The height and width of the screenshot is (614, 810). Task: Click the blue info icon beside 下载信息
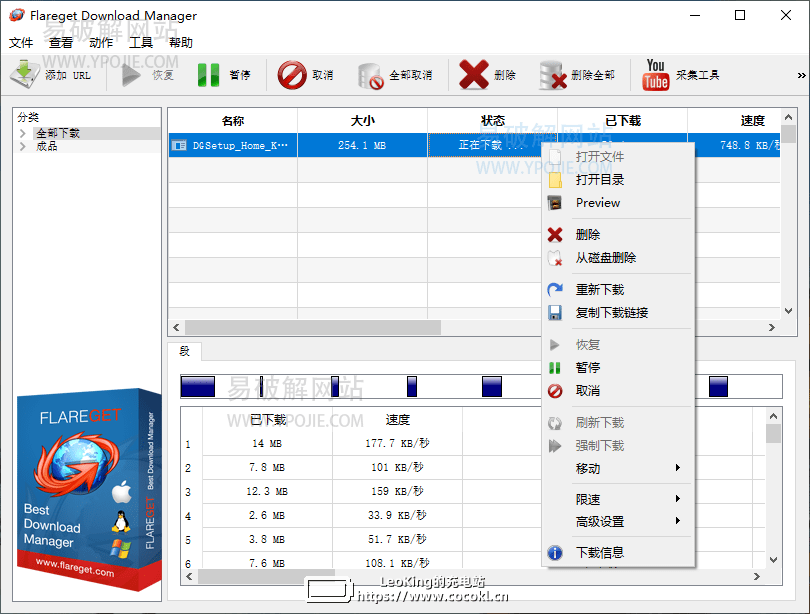[x=555, y=553]
